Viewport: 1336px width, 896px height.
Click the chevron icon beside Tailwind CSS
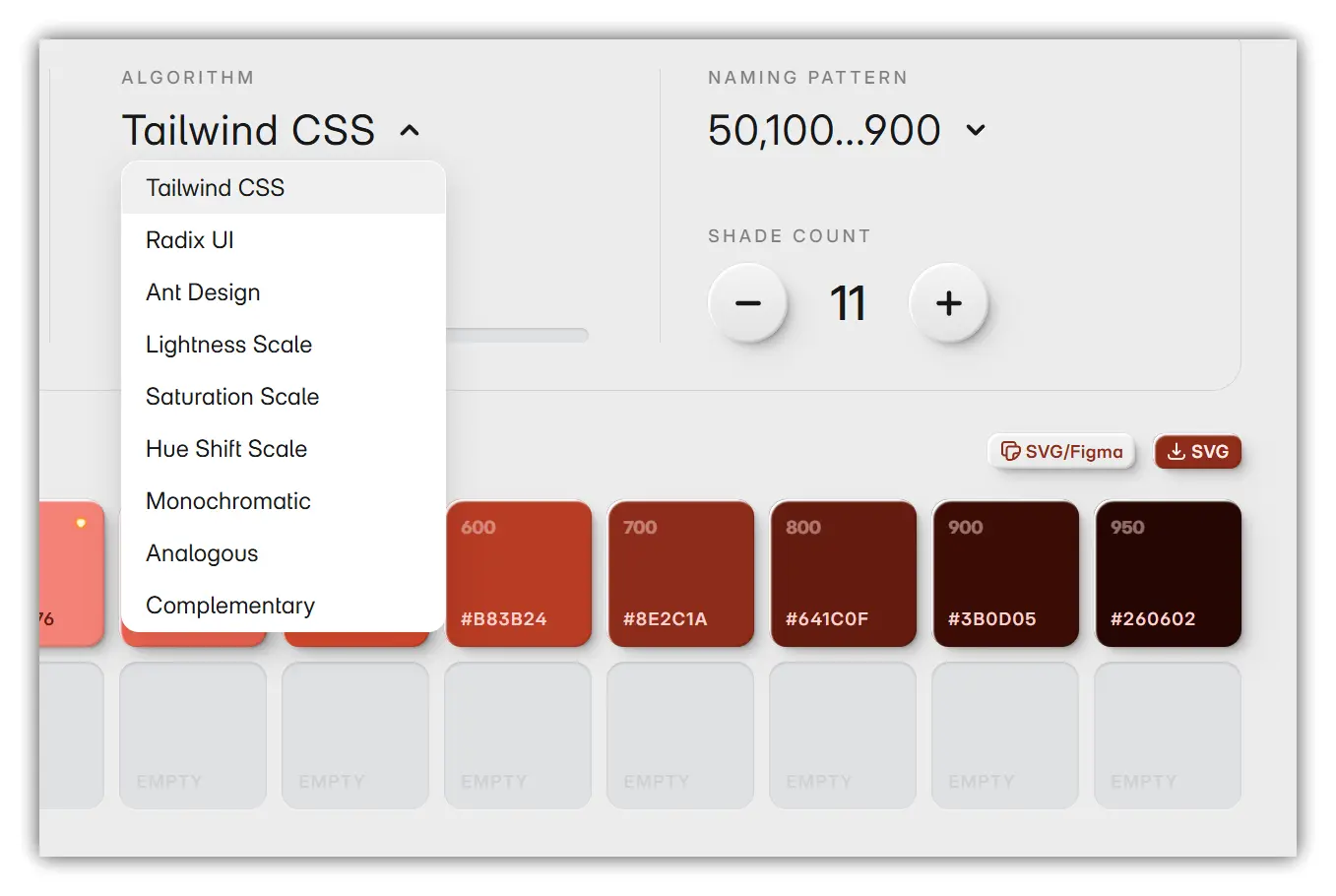(410, 130)
